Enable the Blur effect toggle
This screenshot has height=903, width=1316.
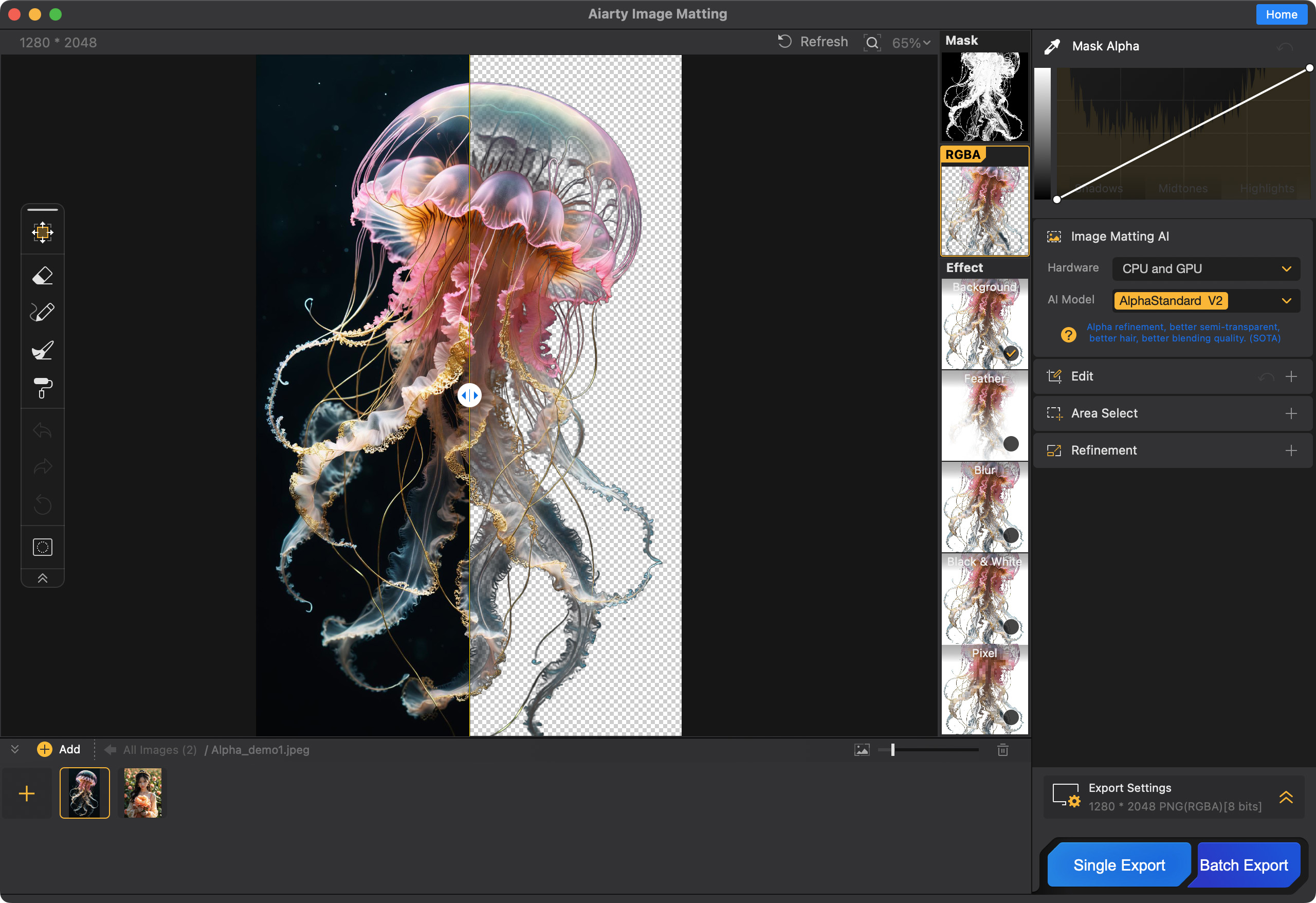pyautogui.click(x=1011, y=535)
